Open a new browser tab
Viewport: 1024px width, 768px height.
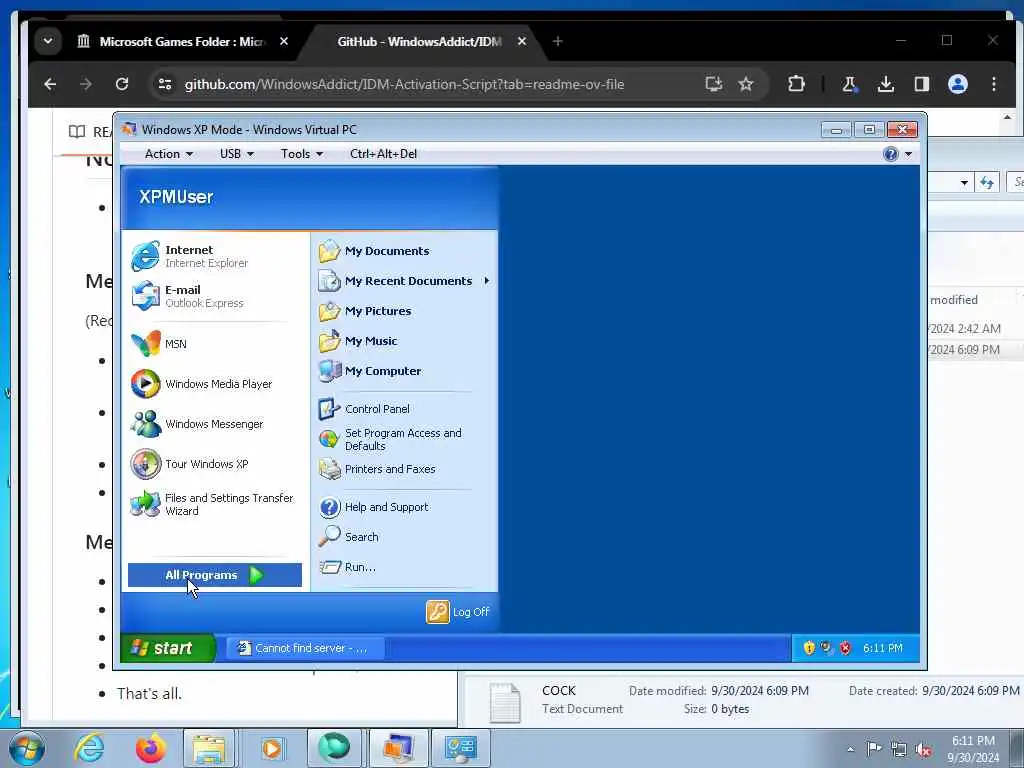click(557, 41)
